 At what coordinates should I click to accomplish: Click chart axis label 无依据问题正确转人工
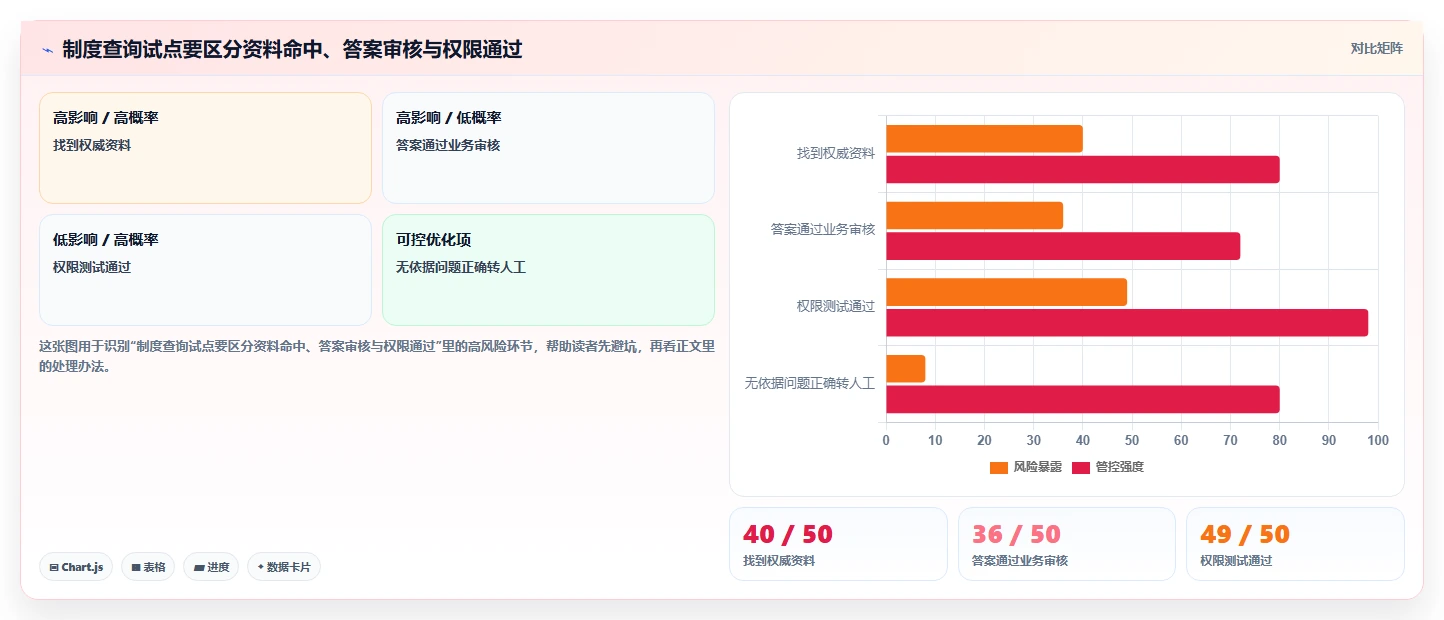[x=810, y=383]
